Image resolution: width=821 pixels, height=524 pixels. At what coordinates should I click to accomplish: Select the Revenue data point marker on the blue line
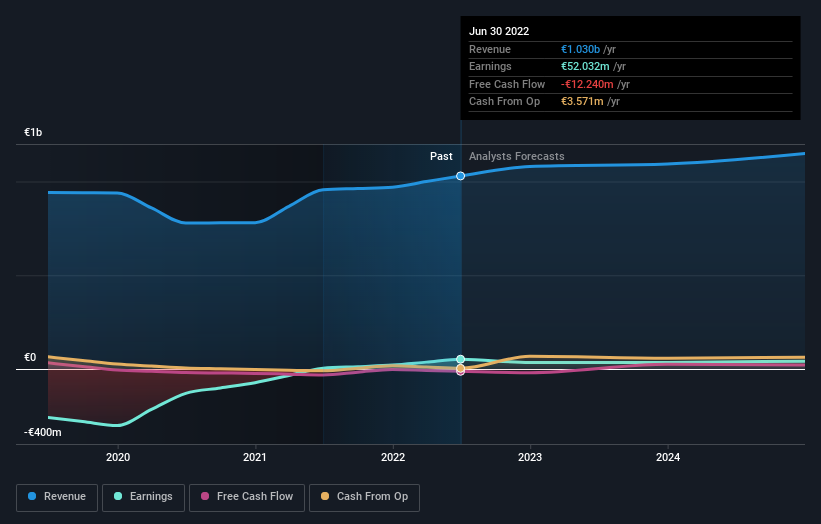[460, 176]
